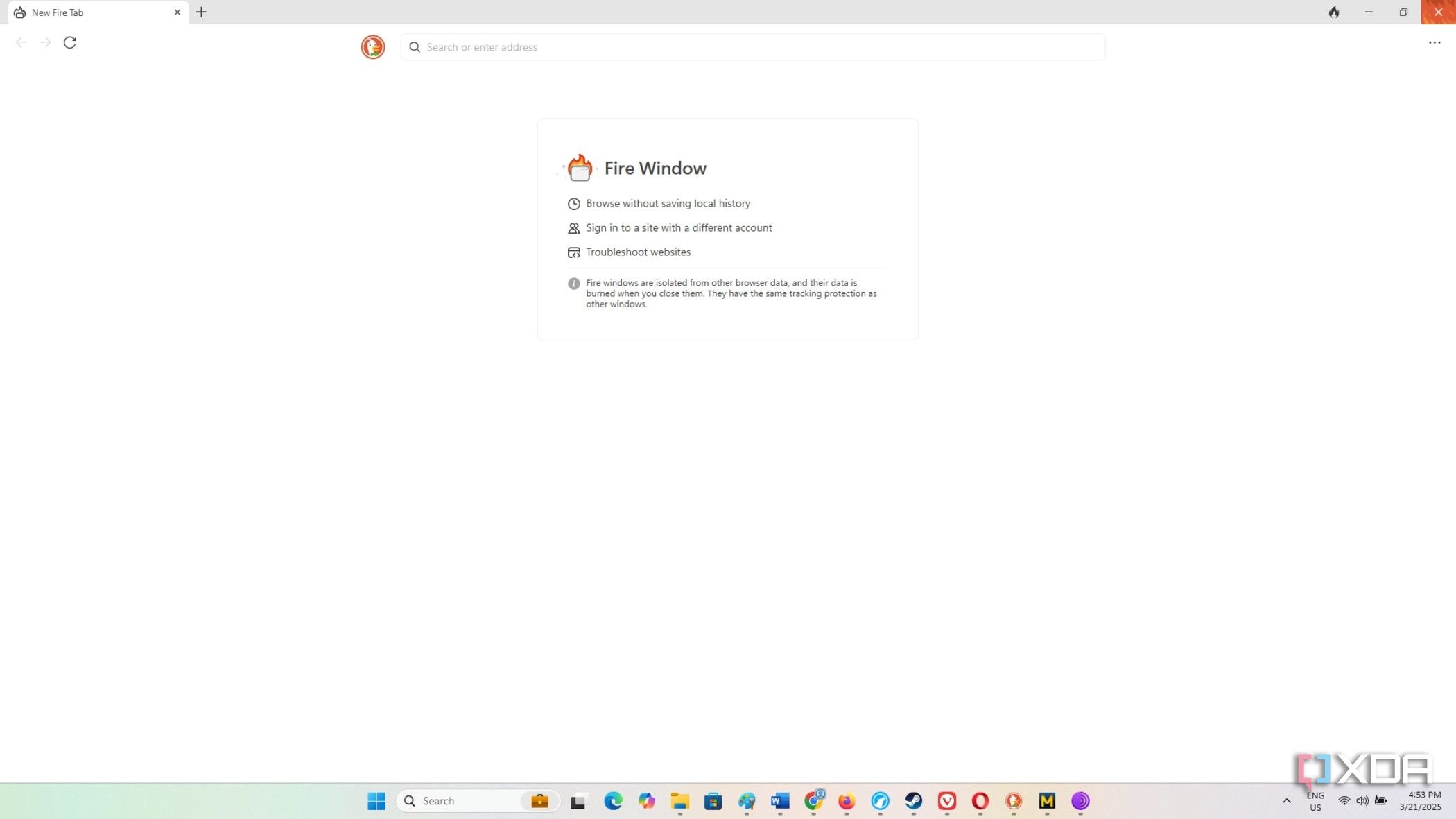This screenshot has height=819, width=1456.
Task: Click the 'Browse without saving local history' text
Action: [x=668, y=203]
